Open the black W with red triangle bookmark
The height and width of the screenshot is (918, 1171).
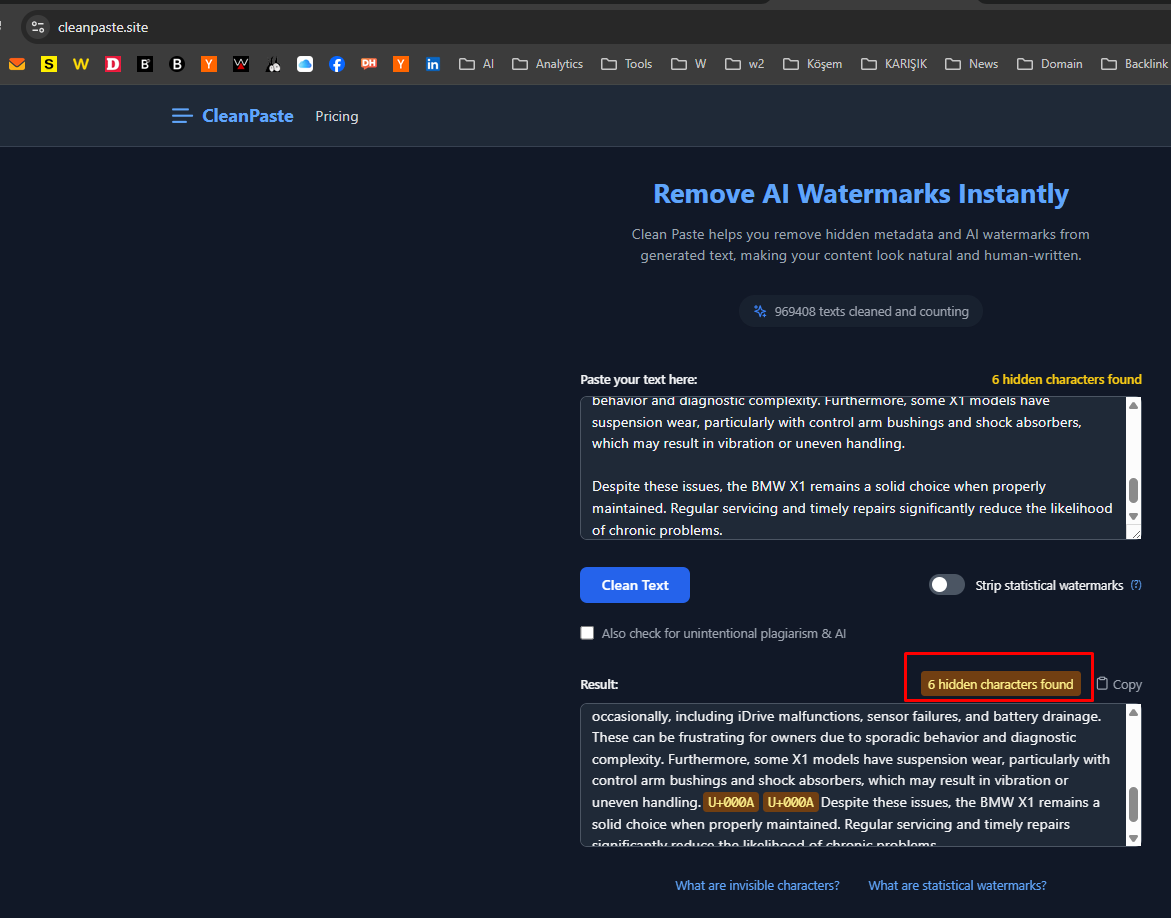pos(240,64)
